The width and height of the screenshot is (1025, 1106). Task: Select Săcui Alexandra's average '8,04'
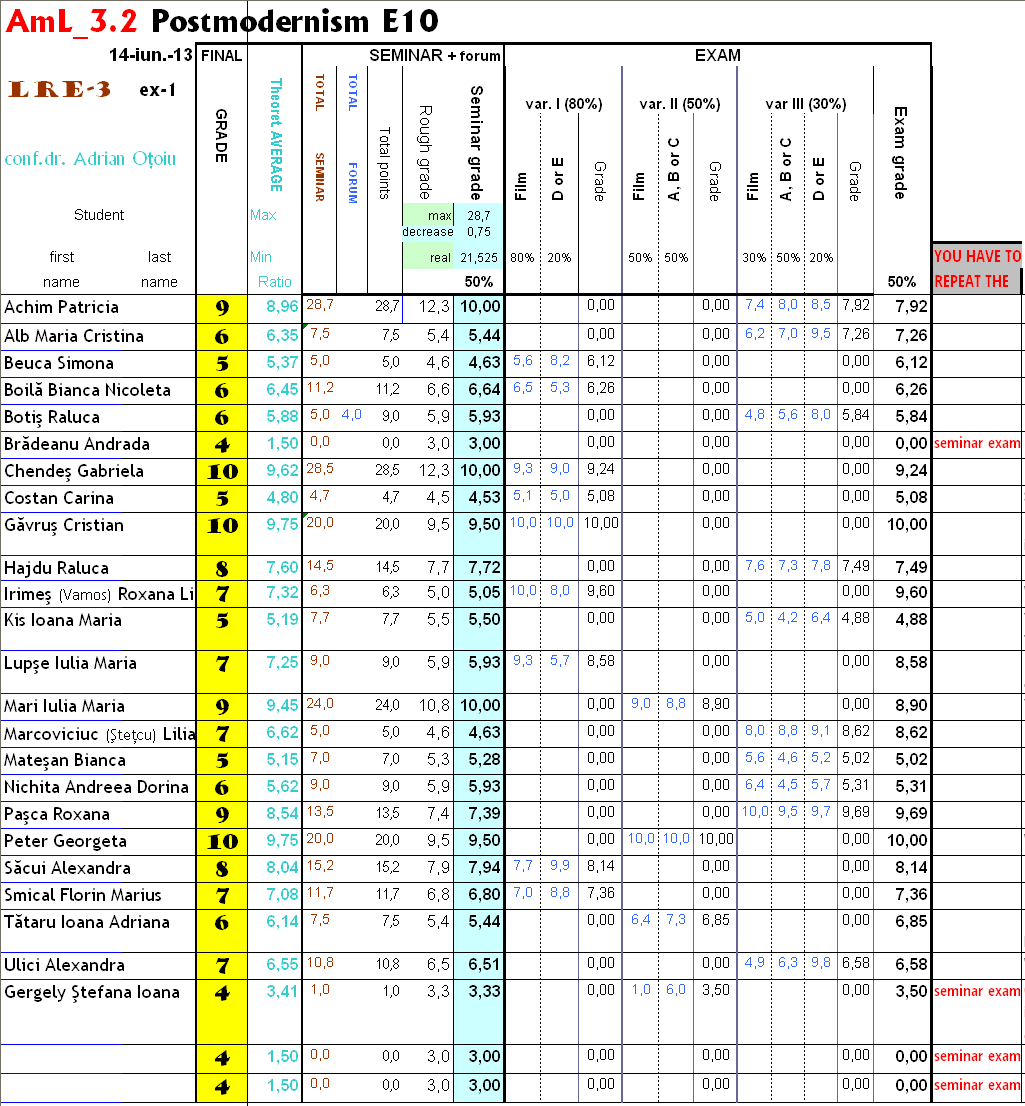(x=282, y=868)
